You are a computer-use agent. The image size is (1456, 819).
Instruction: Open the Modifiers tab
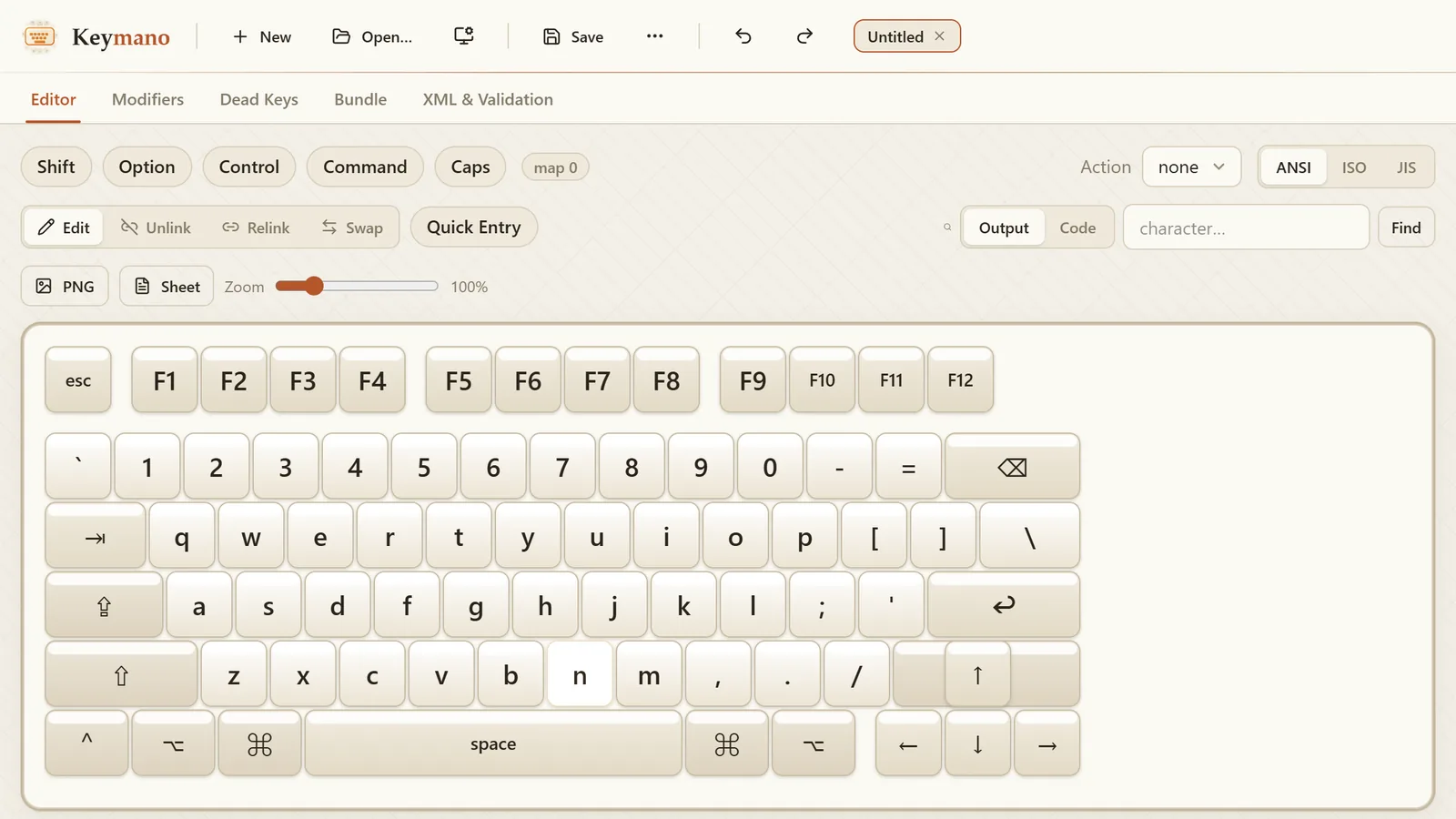[x=147, y=99]
